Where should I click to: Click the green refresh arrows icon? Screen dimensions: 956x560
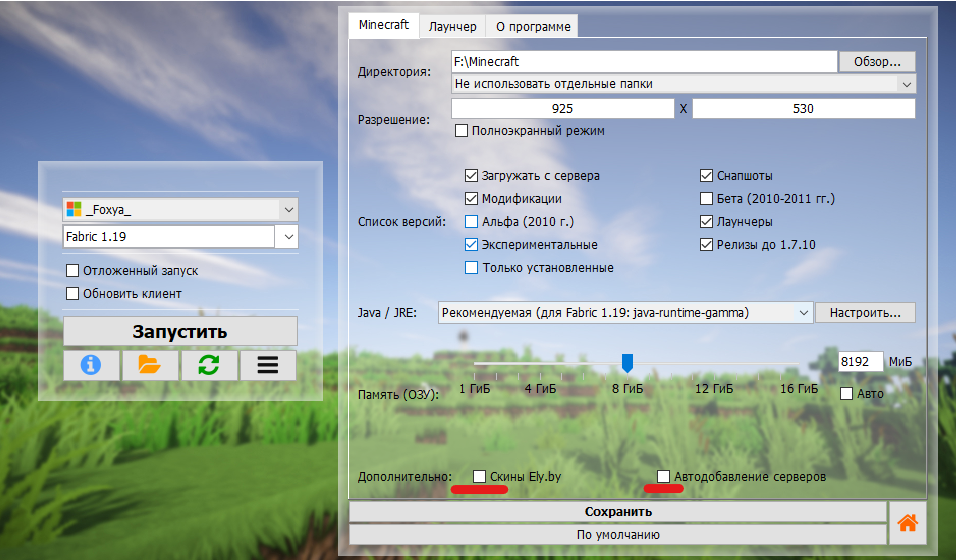[x=208, y=365]
